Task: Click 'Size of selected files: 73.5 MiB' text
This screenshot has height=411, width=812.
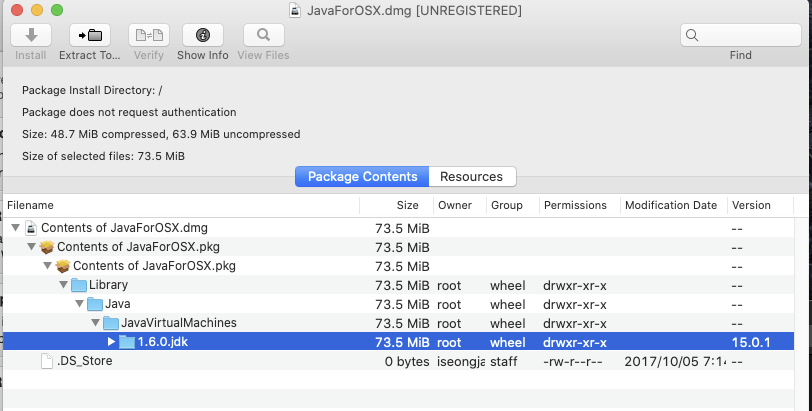Action: click(103, 156)
